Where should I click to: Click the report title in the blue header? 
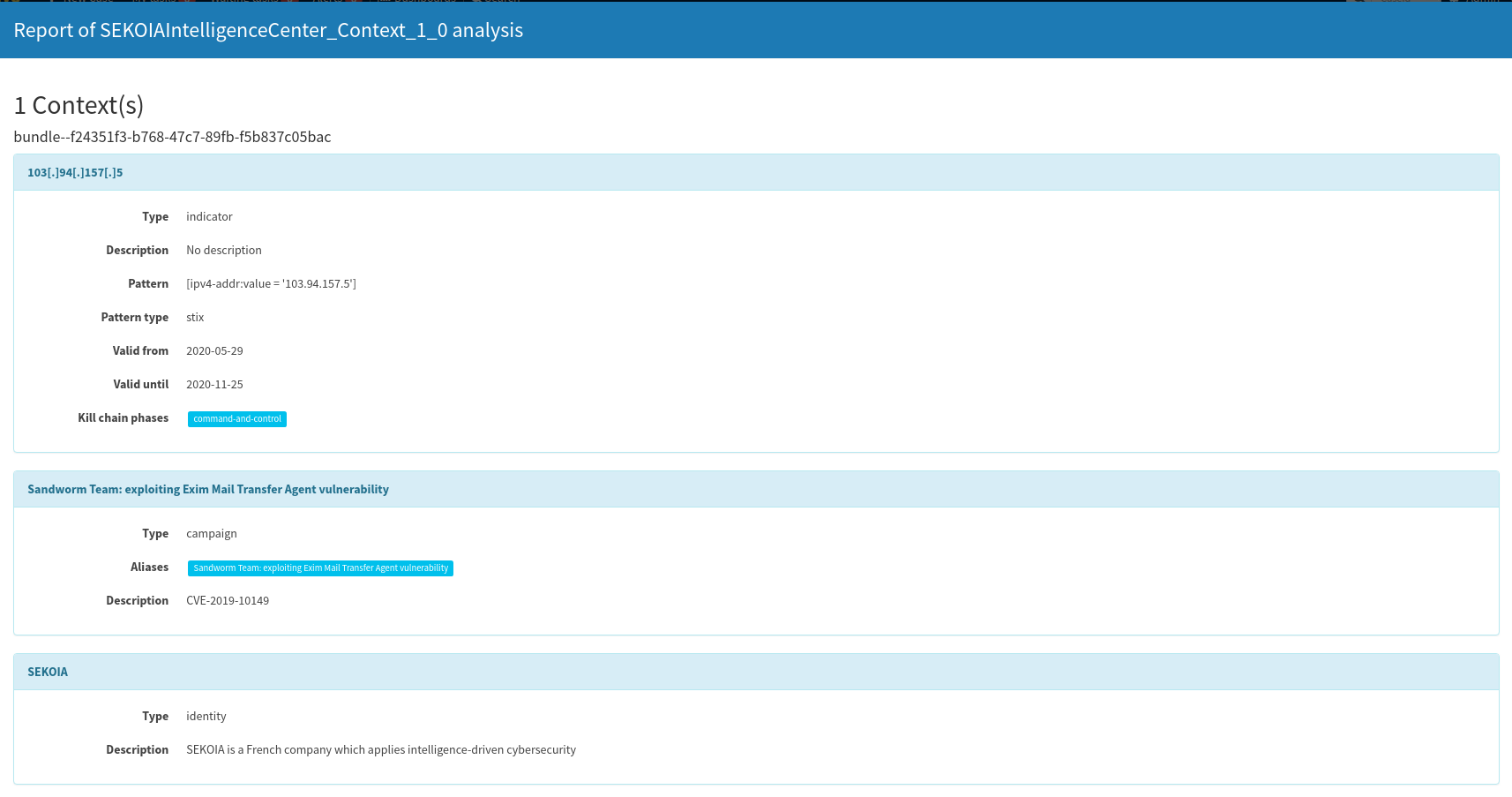[x=268, y=30]
